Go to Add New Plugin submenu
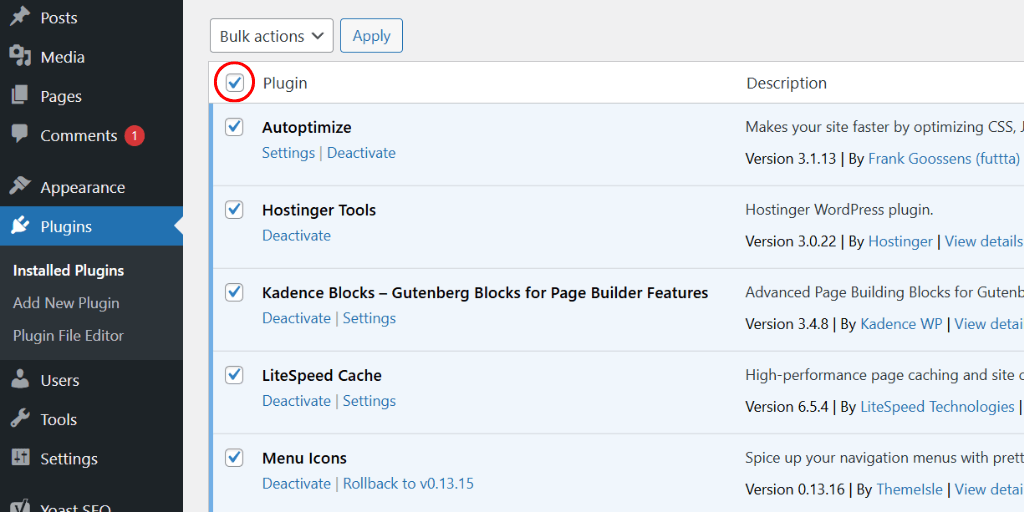 pyautogui.click(x=66, y=303)
